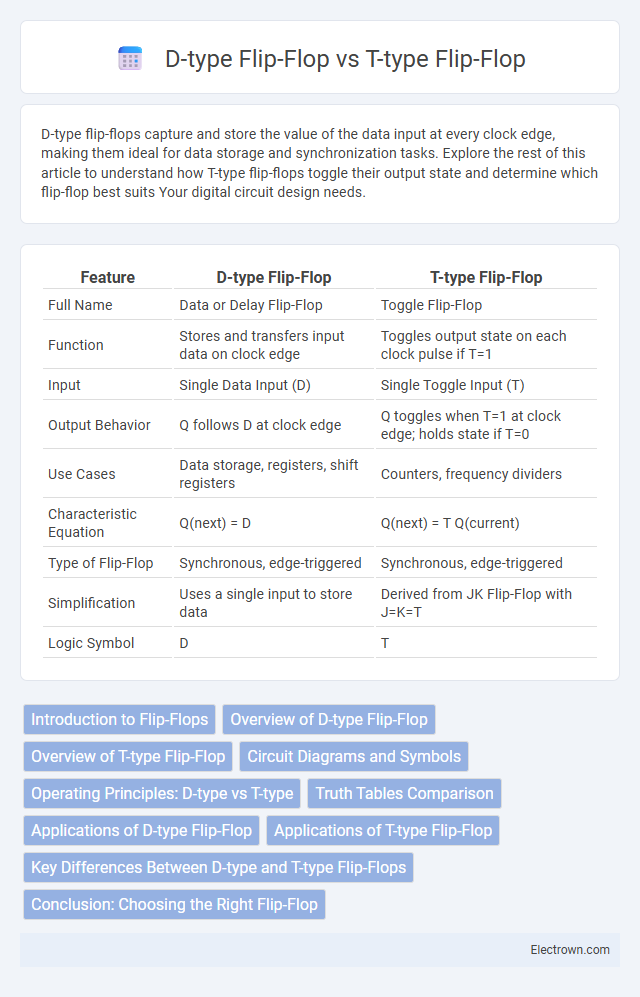Click the page title heading
Viewport: 640px width, 997px height.
tap(345, 58)
